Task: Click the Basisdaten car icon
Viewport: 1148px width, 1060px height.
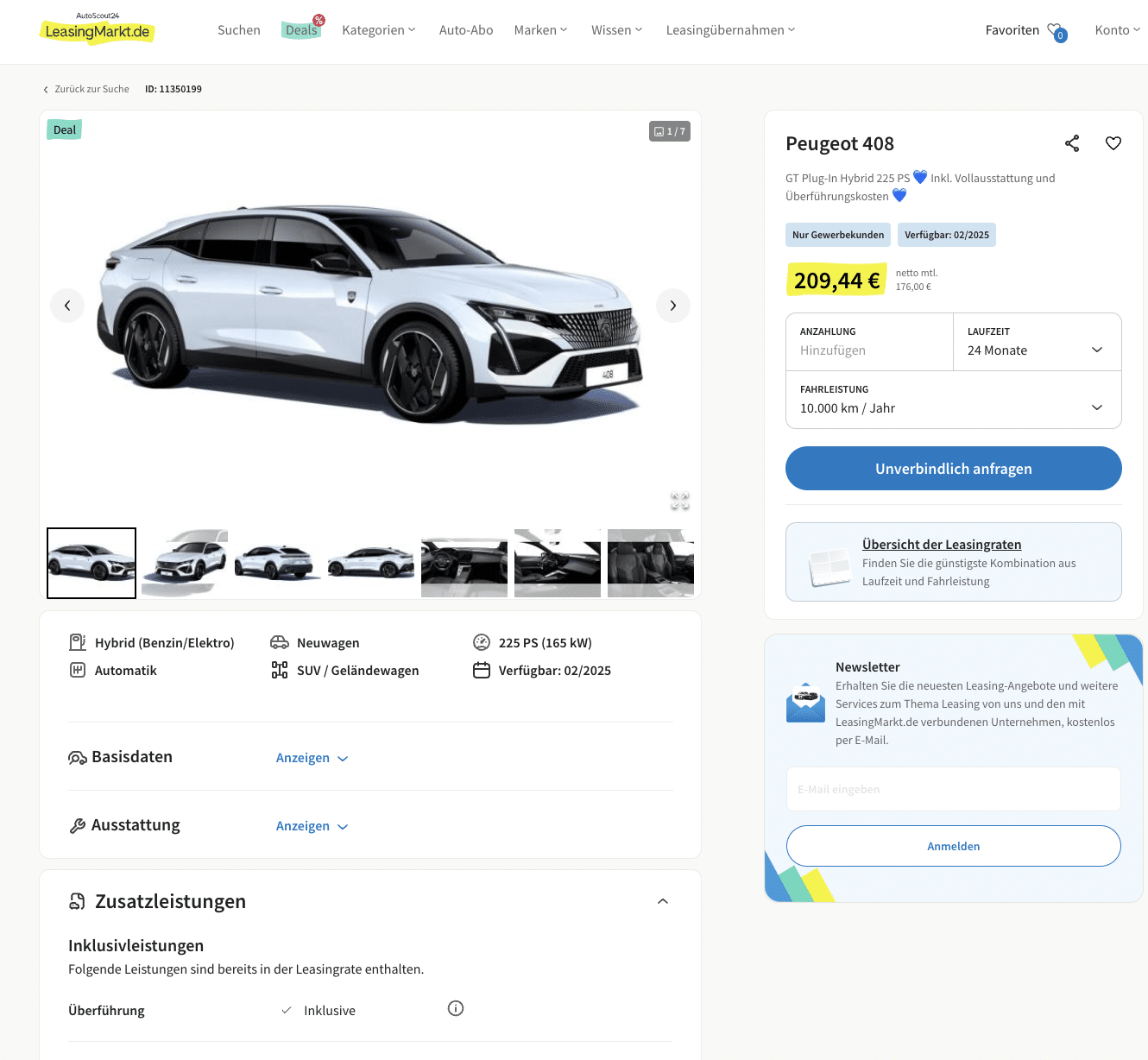Action: (78, 758)
